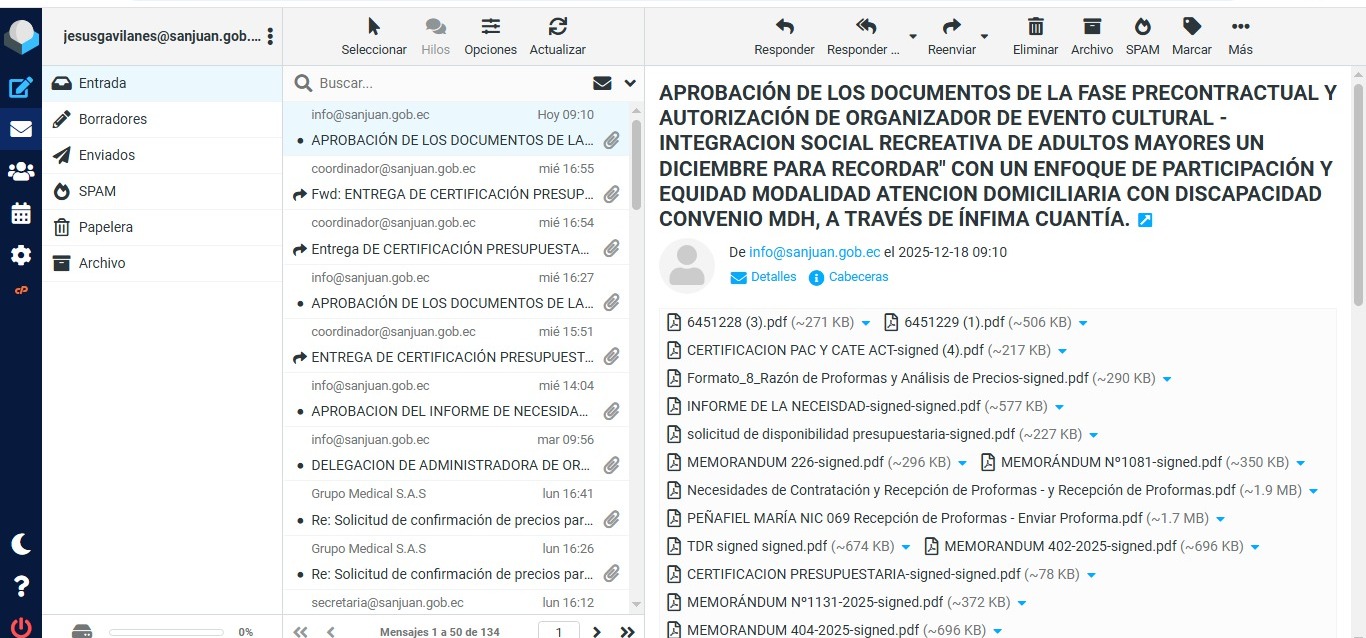The height and width of the screenshot is (638, 1366).
Task: Click the storage quota usage bar
Action: (x=166, y=632)
